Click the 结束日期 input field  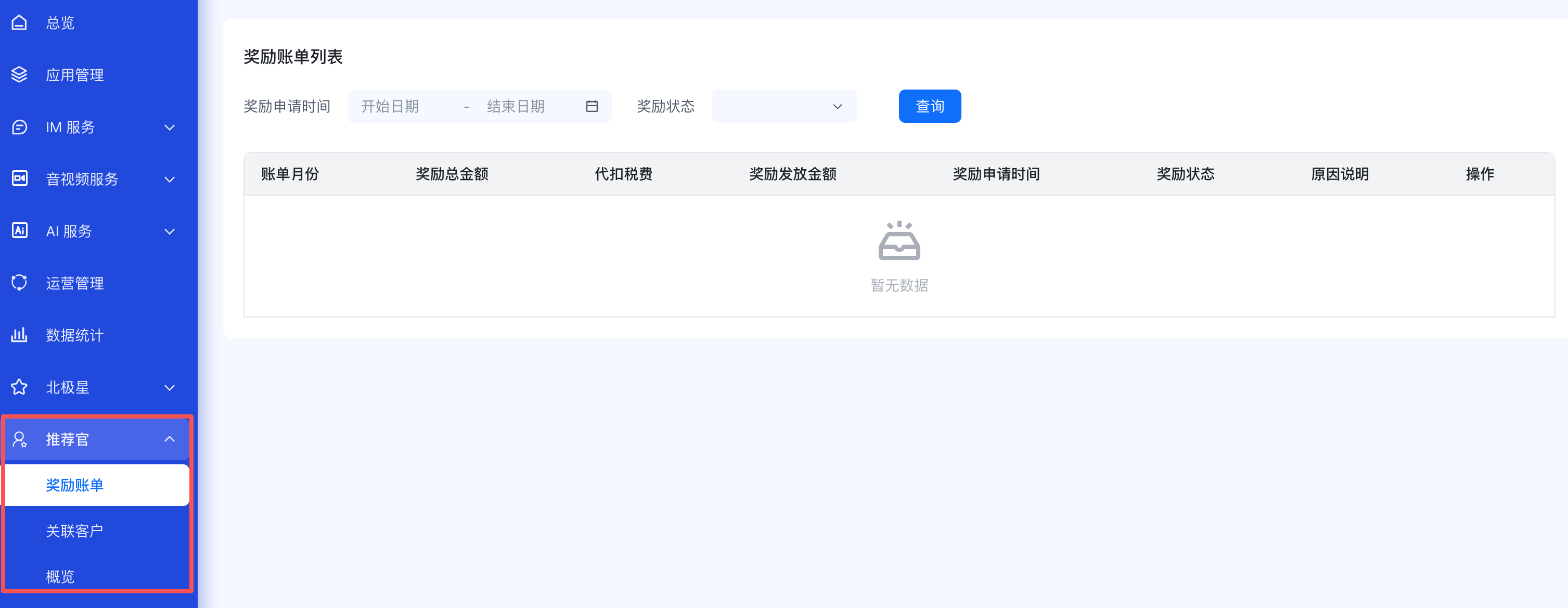coord(523,107)
